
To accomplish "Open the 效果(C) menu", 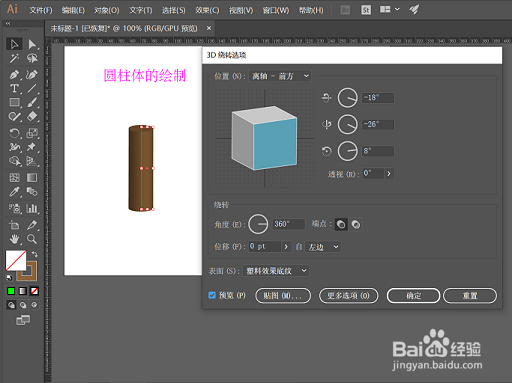I will coord(207,10).
